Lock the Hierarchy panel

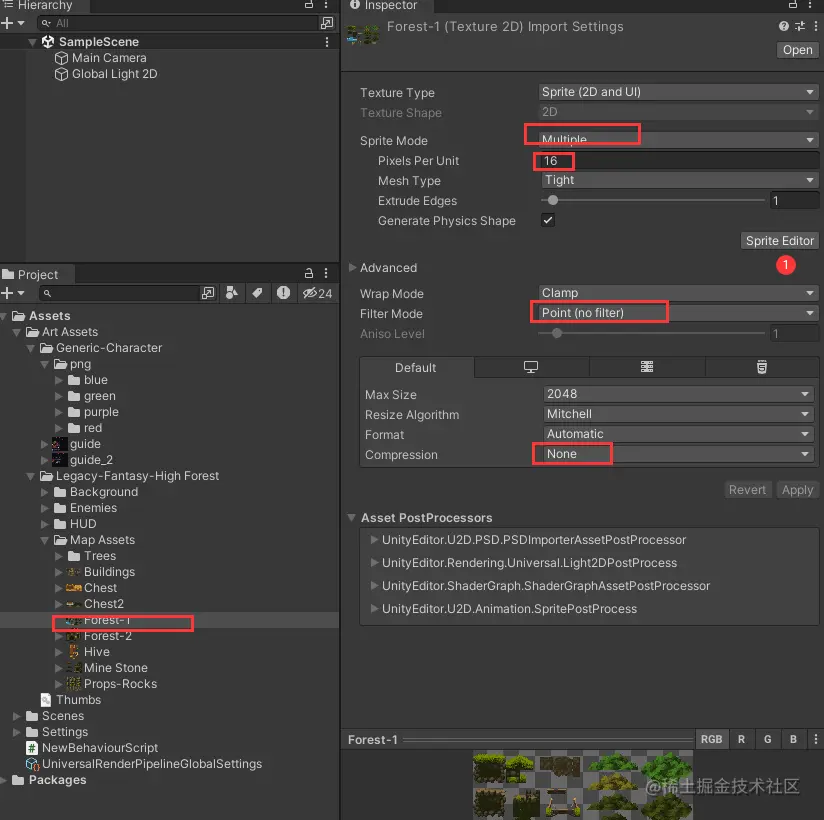click(309, 5)
